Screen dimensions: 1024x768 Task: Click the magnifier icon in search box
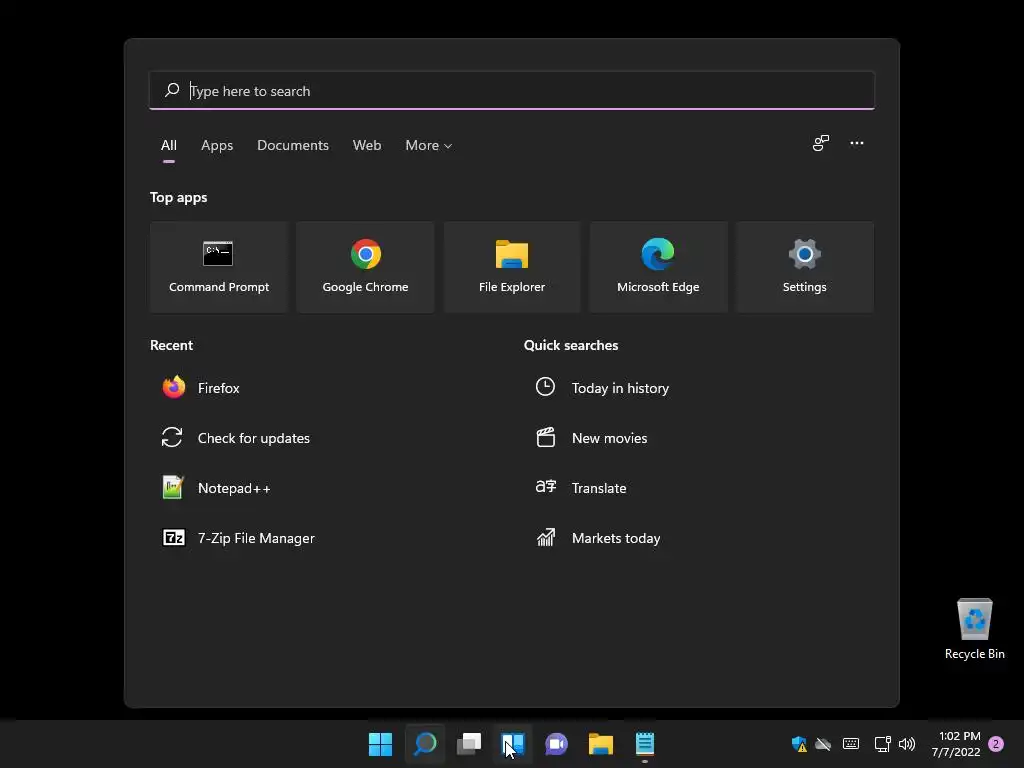point(172,90)
